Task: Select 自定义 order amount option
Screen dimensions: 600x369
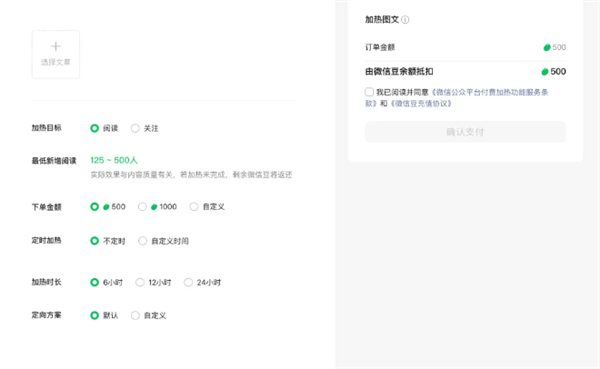Action: pos(194,207)
